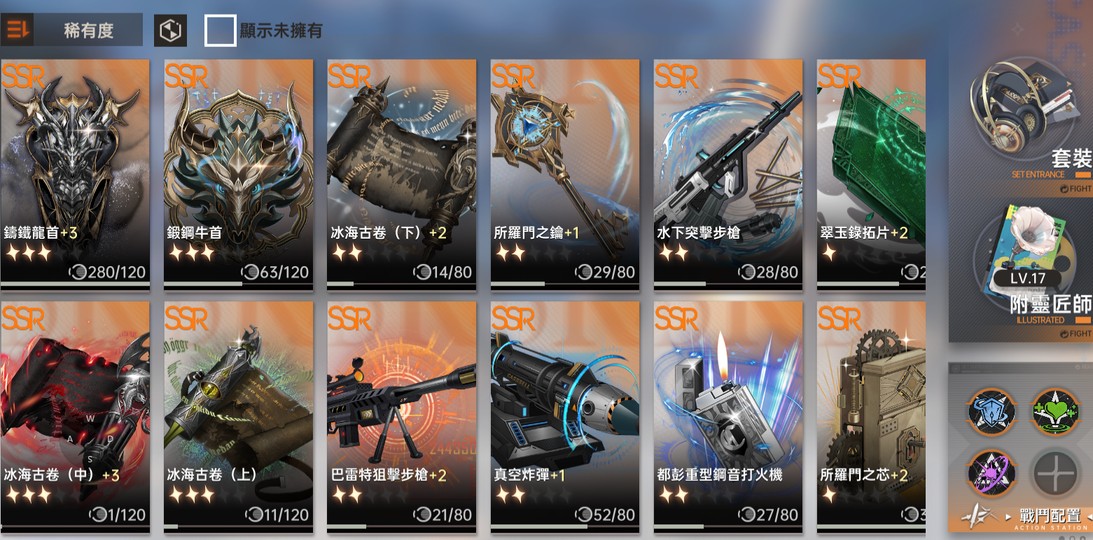Select the 鑄鐵龍首 SSR card

[x=75, y=173]
